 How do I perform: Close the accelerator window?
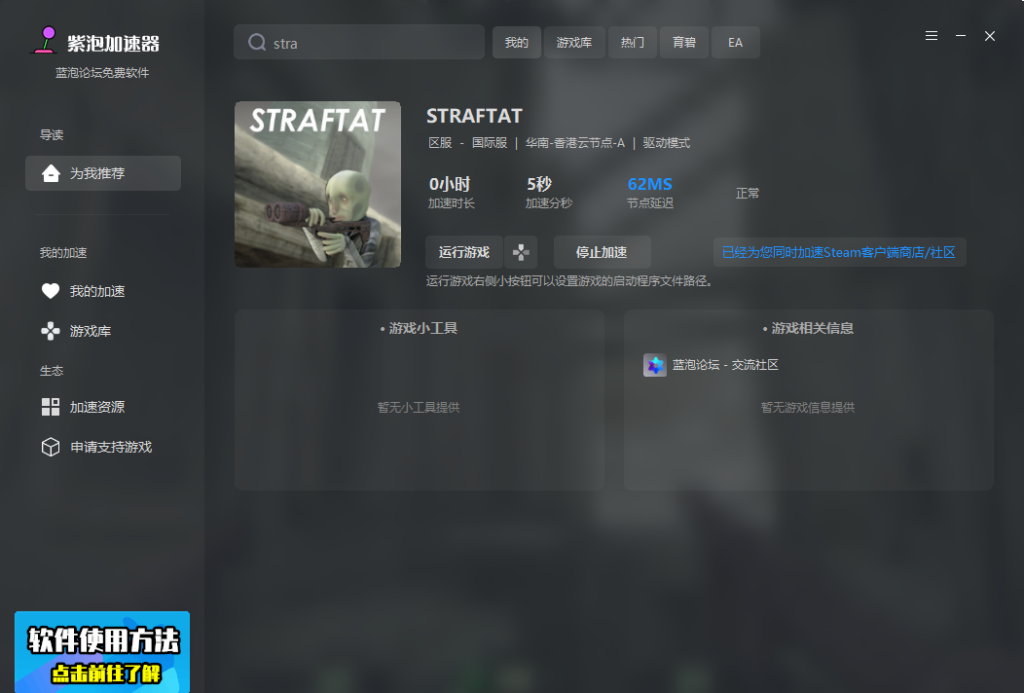tap(990, 36)
